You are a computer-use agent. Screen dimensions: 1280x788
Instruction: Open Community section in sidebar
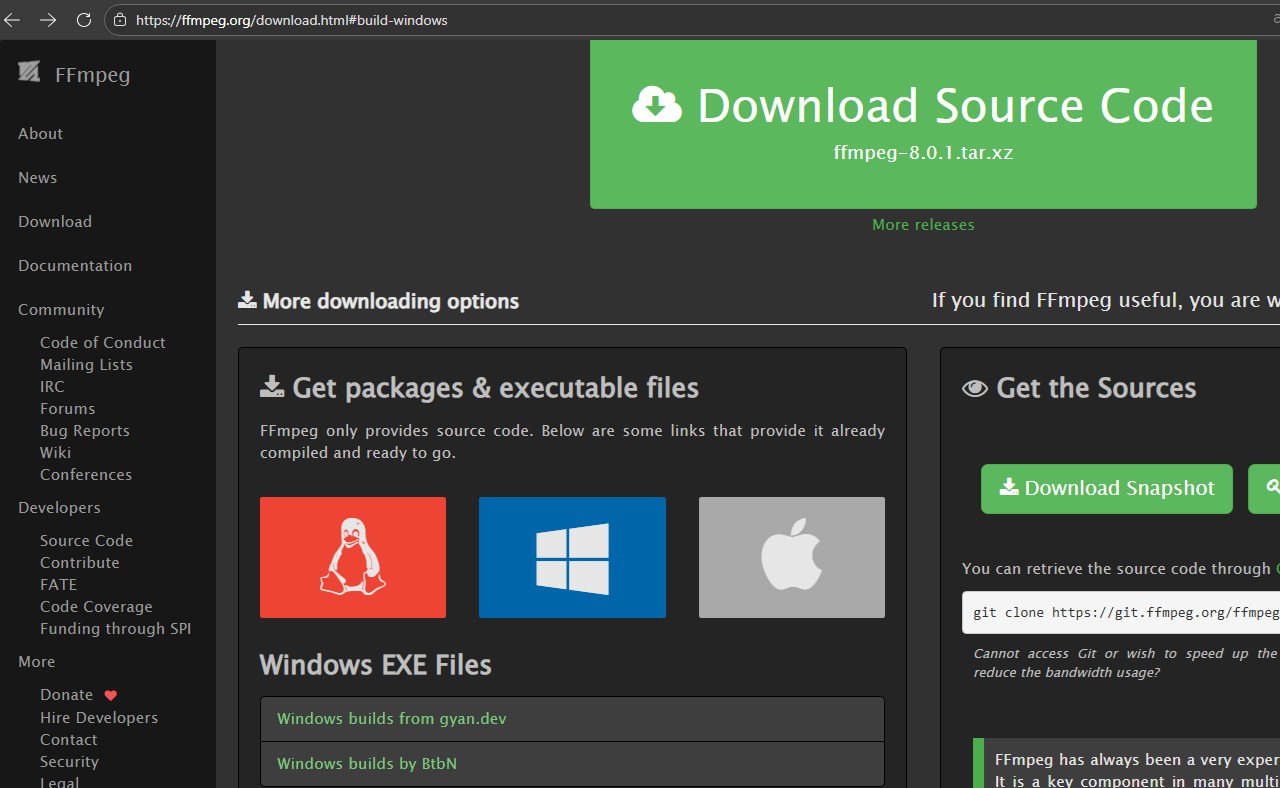(61, 310)
